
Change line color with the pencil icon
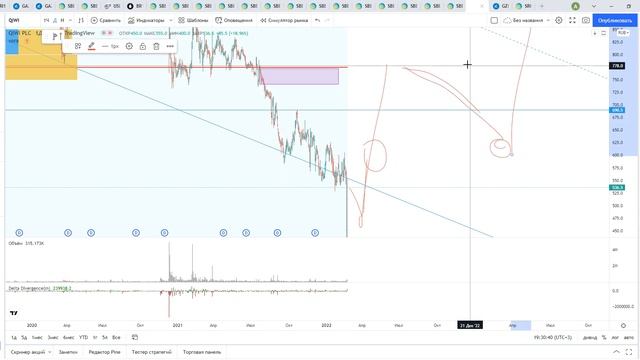[91, 46]
